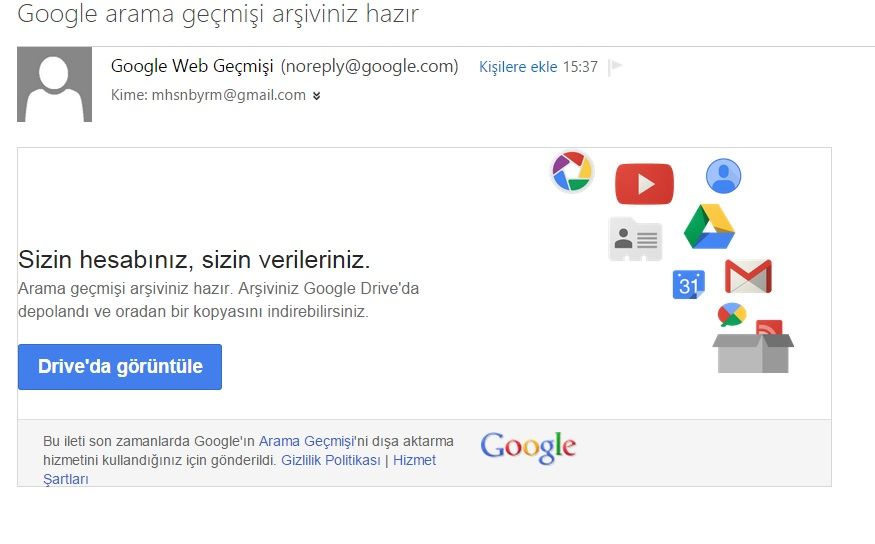Viewport: 875px width, 544px height.
Task: Click the Picasa pinwheel icon
Action: point(571,172)
